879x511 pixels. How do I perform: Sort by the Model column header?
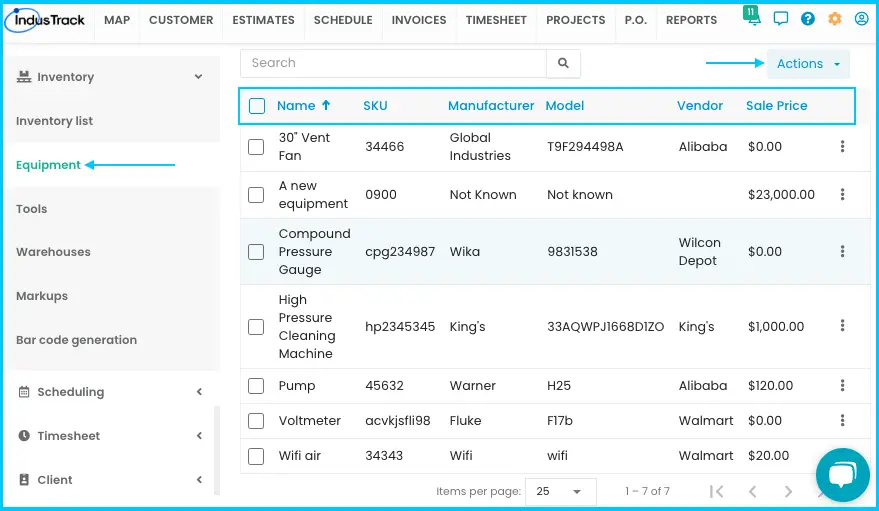(x=565, y=105)
